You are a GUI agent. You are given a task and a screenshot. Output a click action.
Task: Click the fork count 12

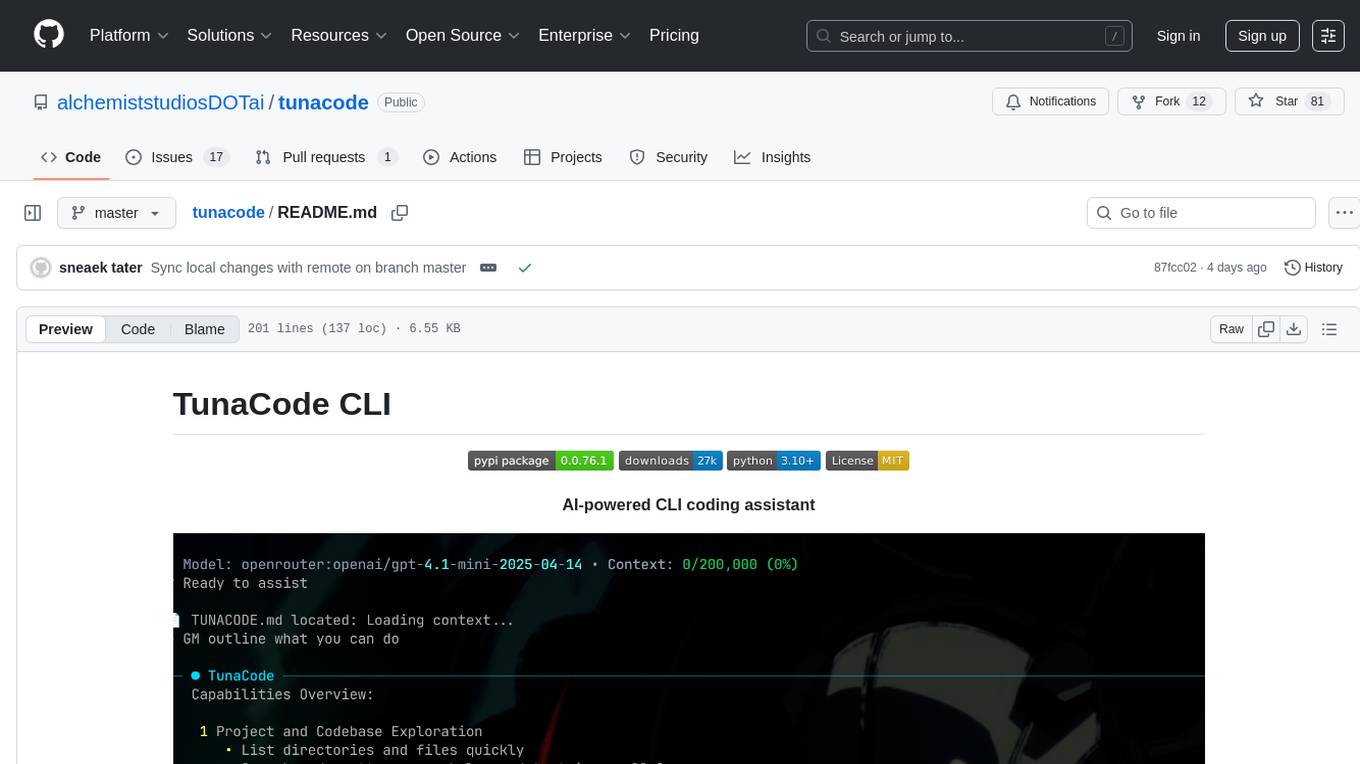(1200, 101)
